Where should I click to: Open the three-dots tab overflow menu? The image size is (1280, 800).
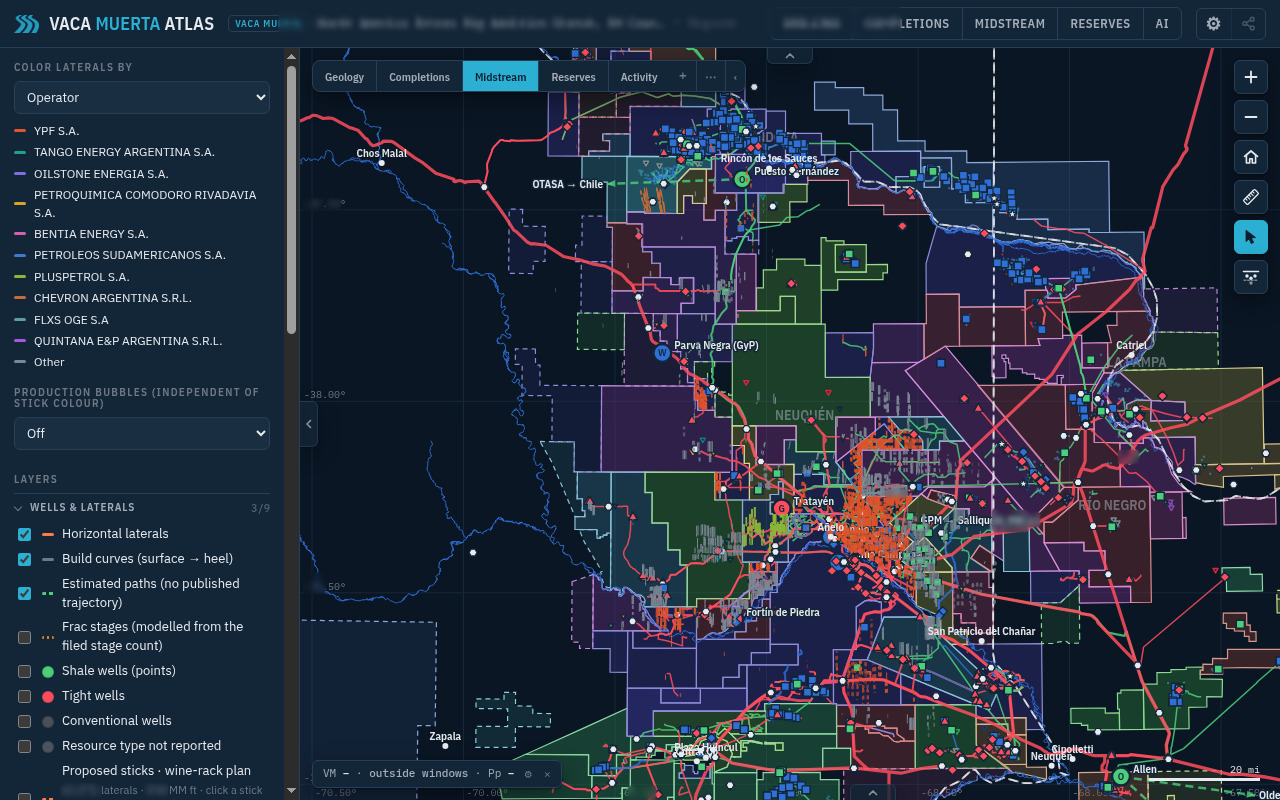click(710, 76)
